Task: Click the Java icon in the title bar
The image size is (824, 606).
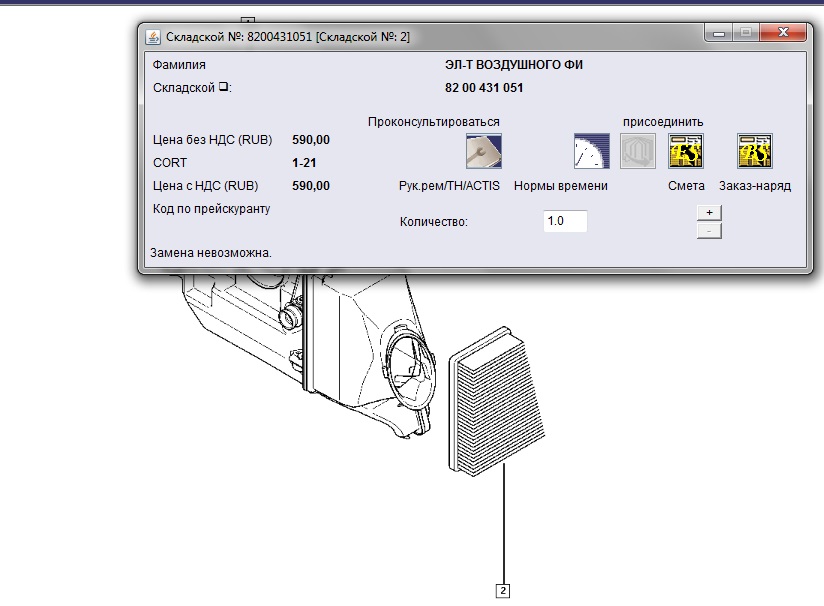Action: point(153,36)
